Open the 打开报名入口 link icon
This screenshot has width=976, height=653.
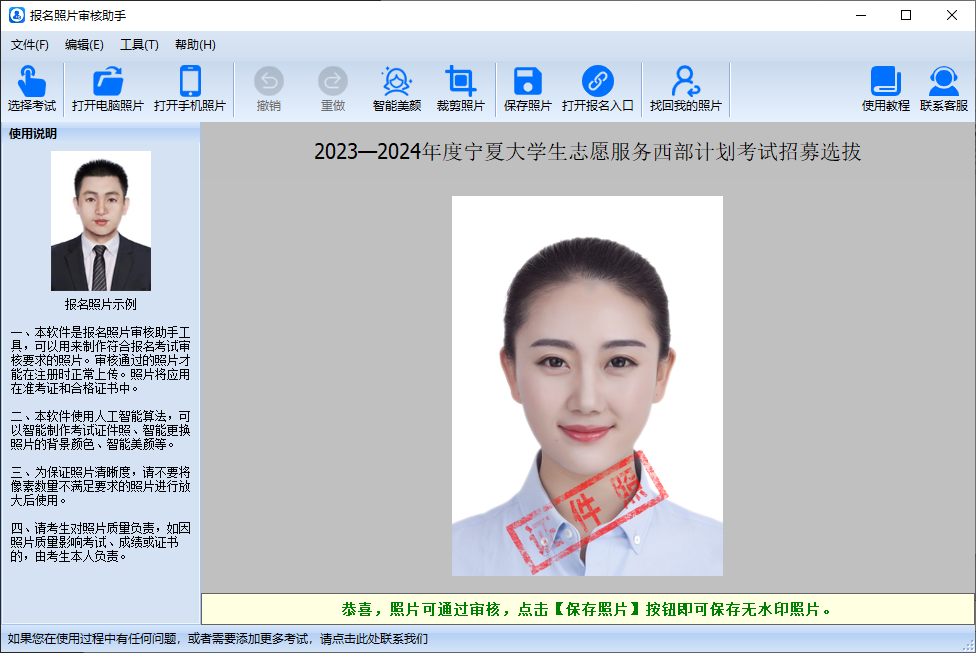[598, 82]
